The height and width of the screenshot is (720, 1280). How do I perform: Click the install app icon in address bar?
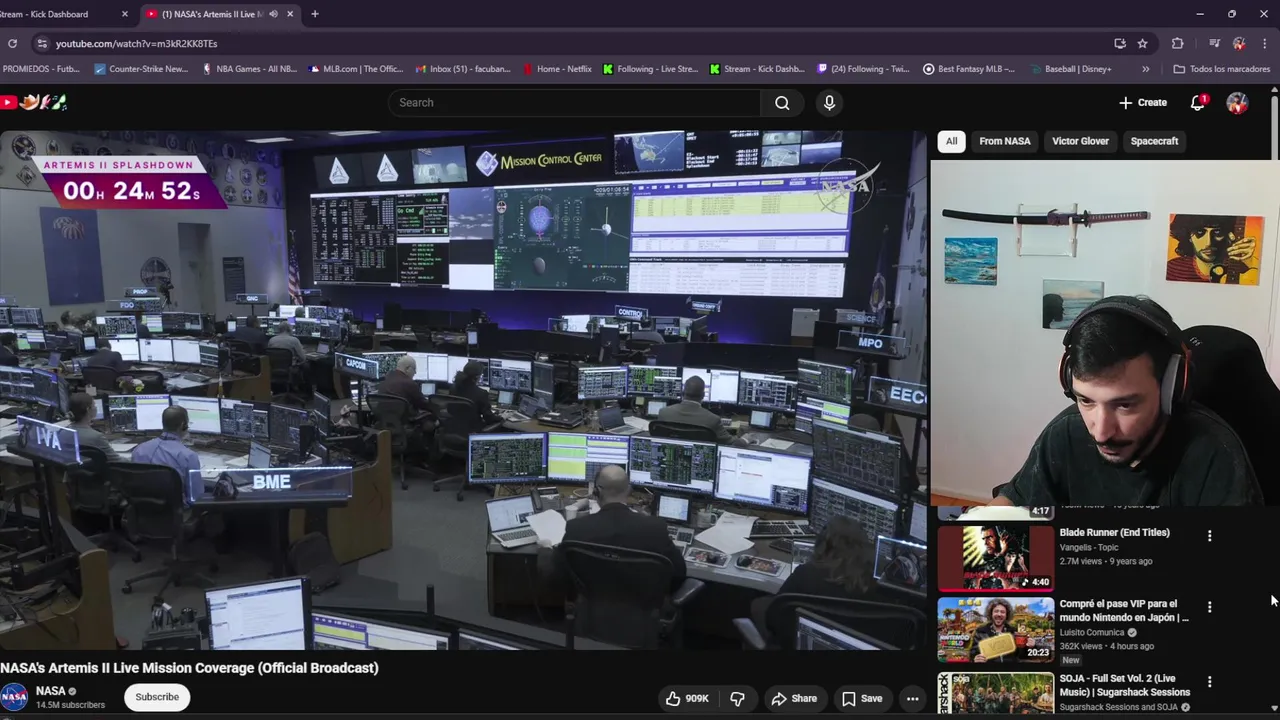[1120, 43]
